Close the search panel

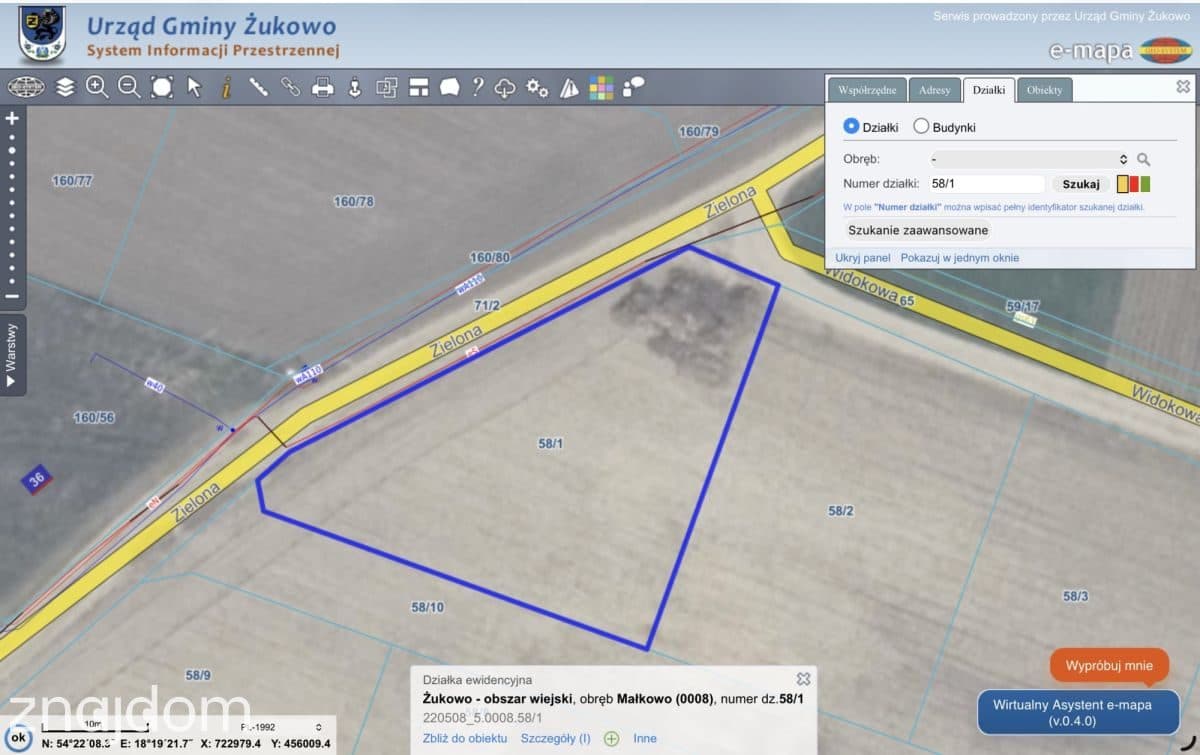1183,87
